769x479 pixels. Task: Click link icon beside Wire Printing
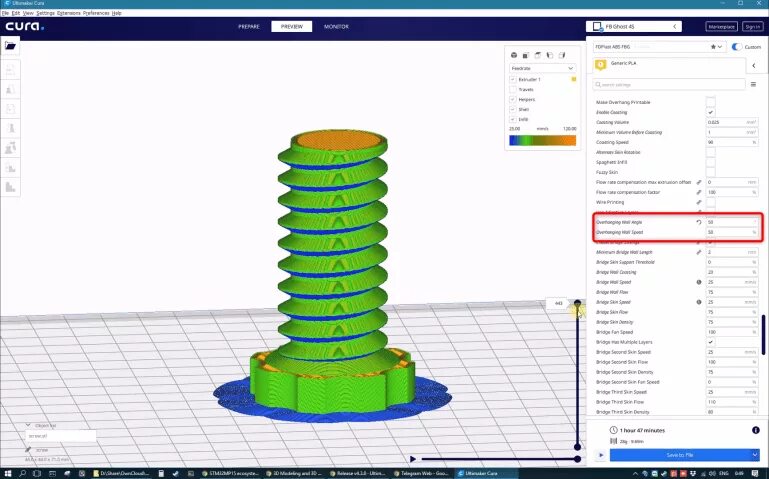point(698,202)
